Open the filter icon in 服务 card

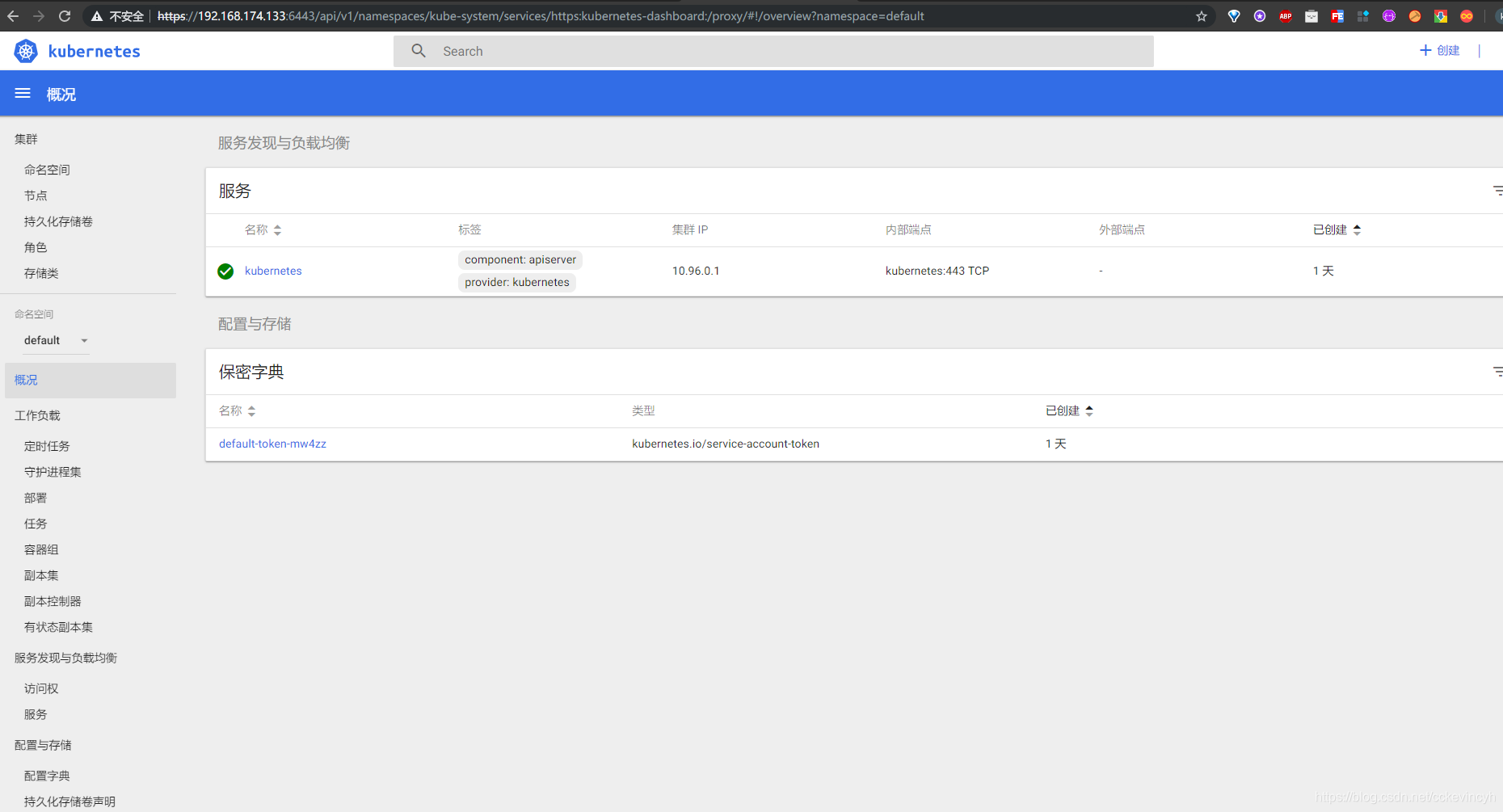coord(1497,191)
